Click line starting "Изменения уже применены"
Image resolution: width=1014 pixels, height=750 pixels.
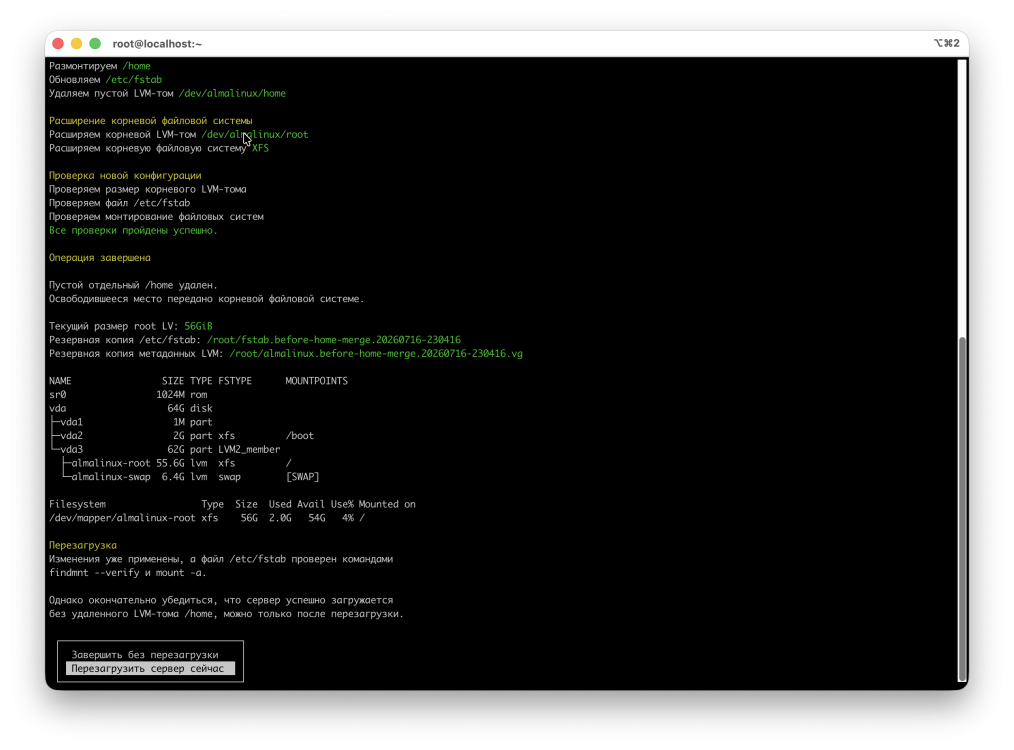click(221, 559)
